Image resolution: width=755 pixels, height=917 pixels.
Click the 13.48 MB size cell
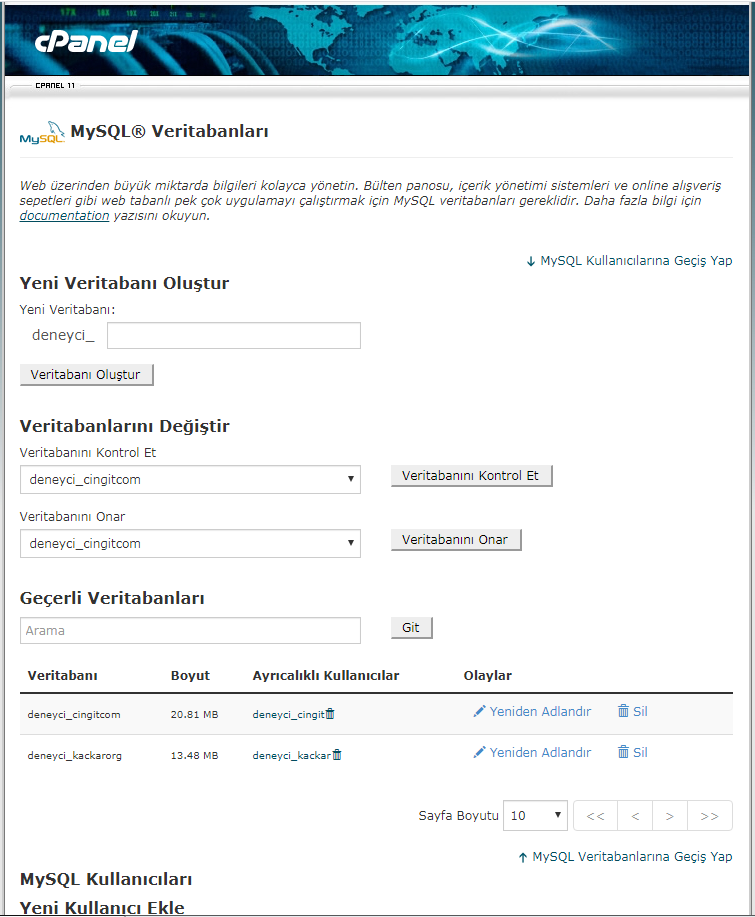click(x=194, y=756)
